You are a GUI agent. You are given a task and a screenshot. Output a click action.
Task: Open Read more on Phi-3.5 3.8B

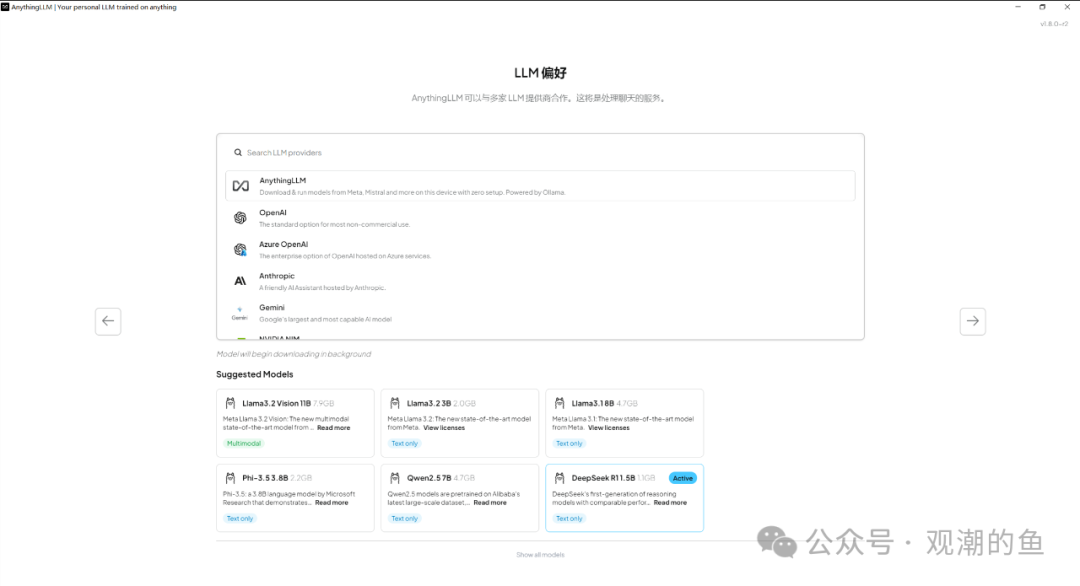331,503
